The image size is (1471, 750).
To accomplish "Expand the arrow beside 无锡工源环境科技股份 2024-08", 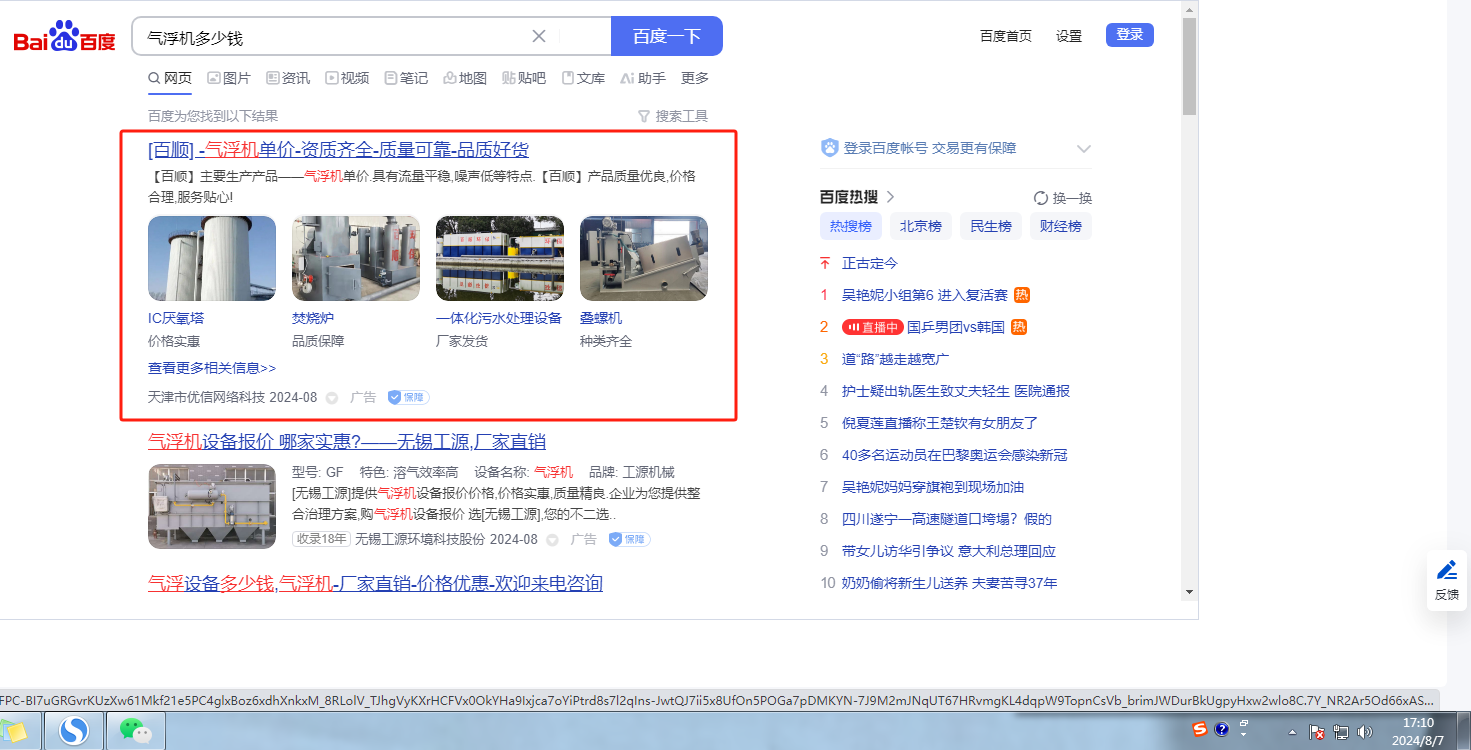I will [552, 540].
